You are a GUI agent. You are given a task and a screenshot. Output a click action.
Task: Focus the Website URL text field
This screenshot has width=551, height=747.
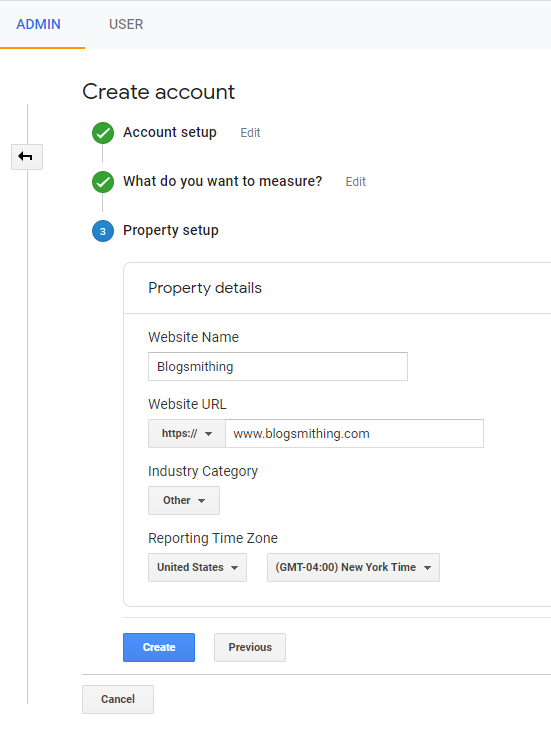click(x=354, y=434)
